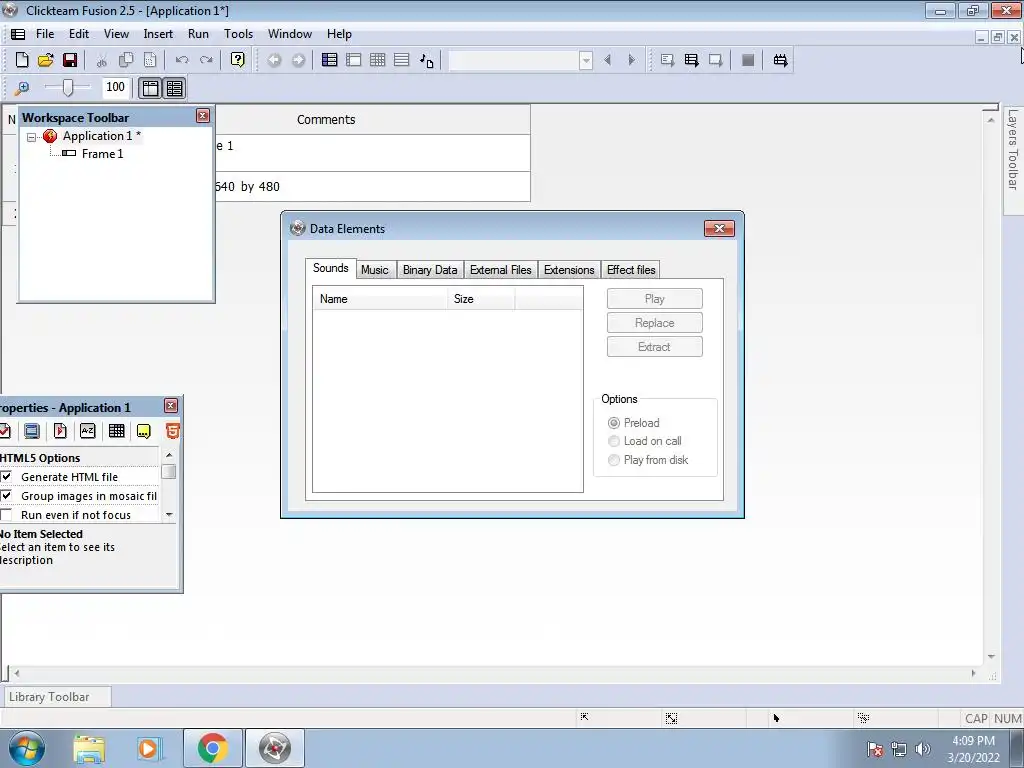
Task: Open the Library Toolbar tab
Action: coord(57,697)
